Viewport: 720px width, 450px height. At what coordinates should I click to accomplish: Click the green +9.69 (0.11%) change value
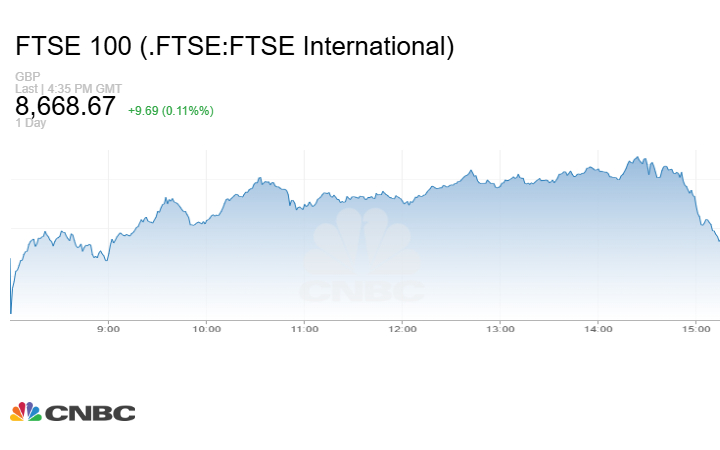170,110
